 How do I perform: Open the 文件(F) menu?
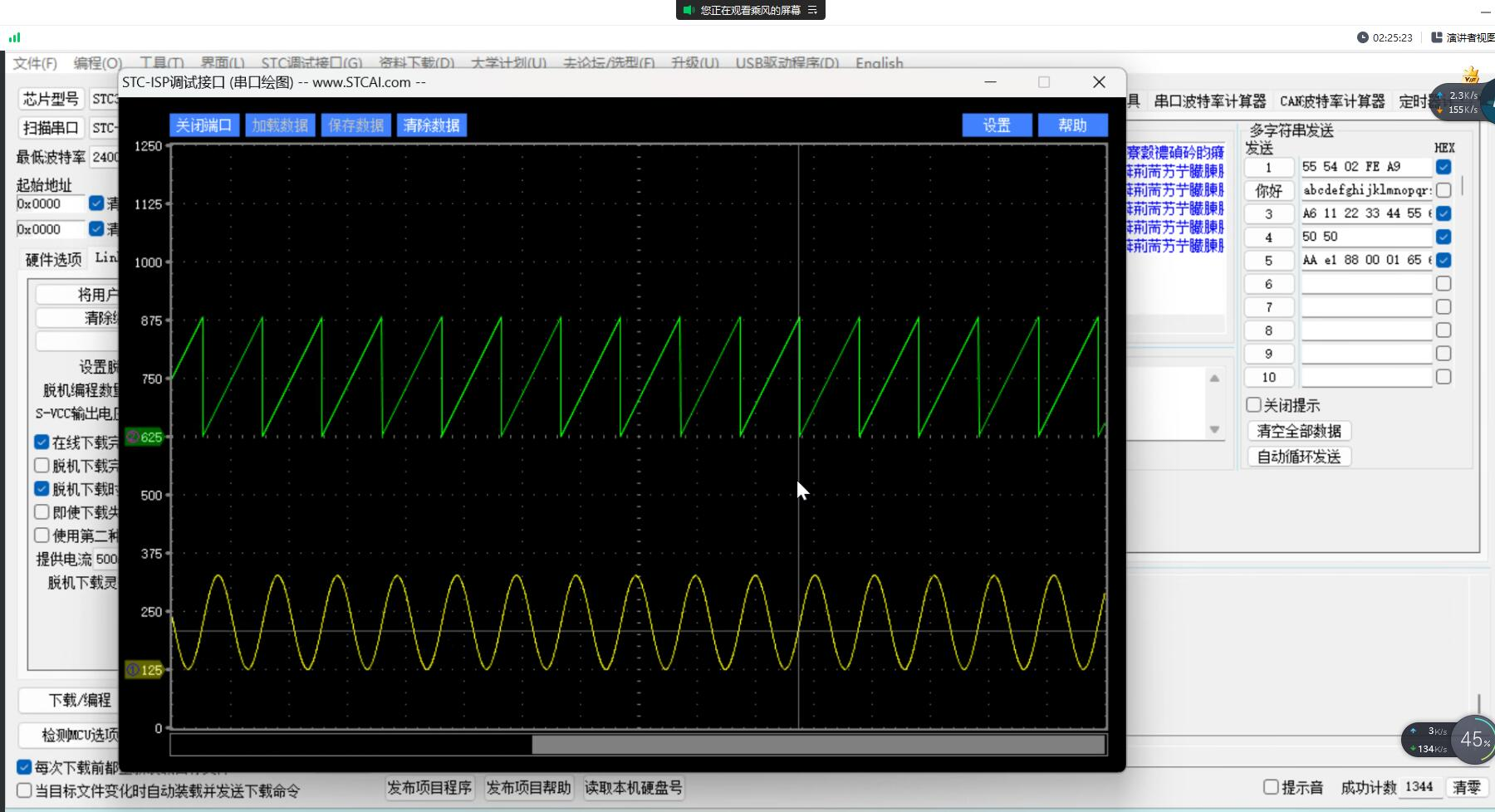35,63
